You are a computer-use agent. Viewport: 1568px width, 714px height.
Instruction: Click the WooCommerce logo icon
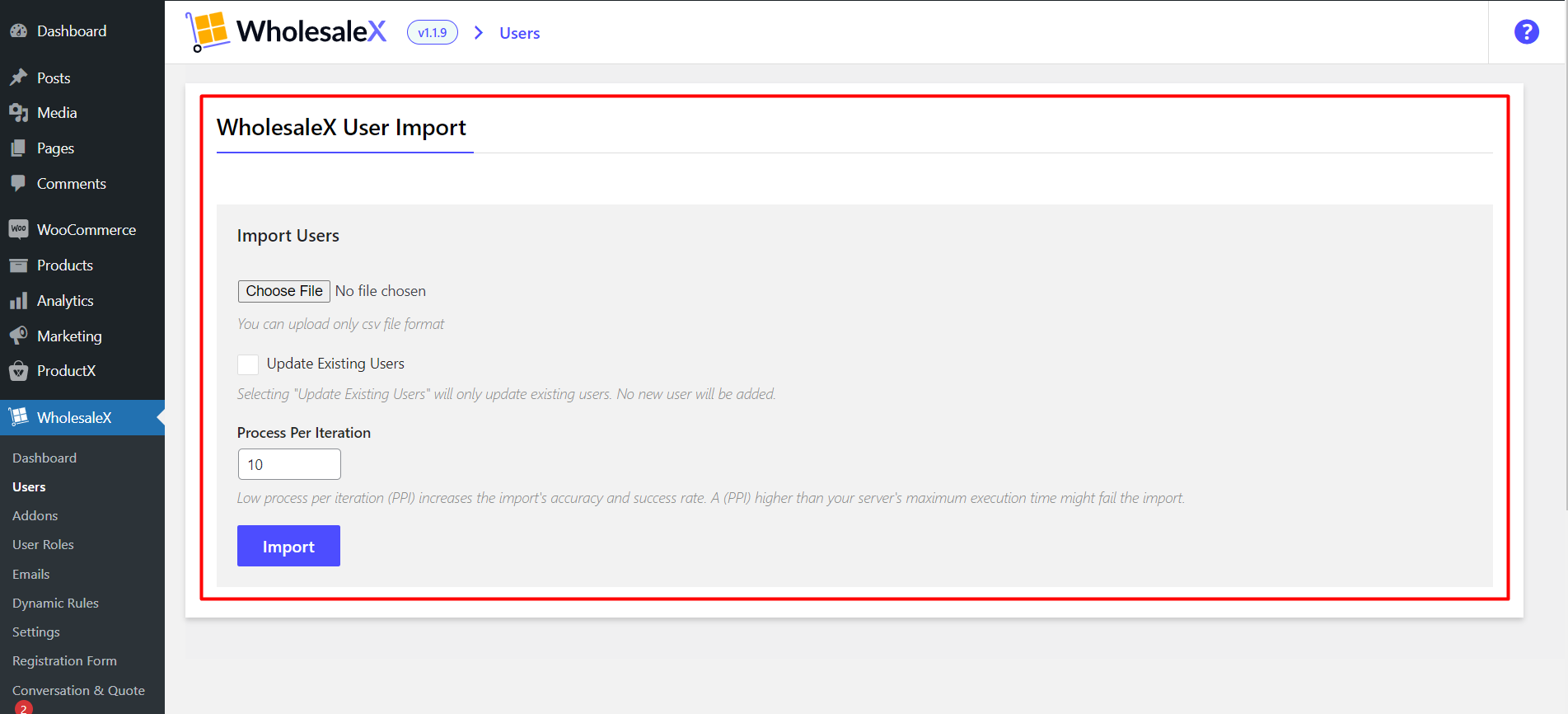coord(18,229)
